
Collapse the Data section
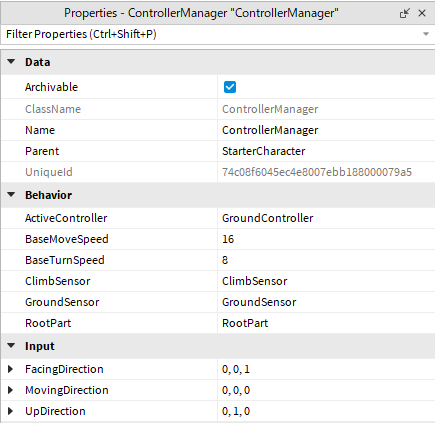point(11,62)
